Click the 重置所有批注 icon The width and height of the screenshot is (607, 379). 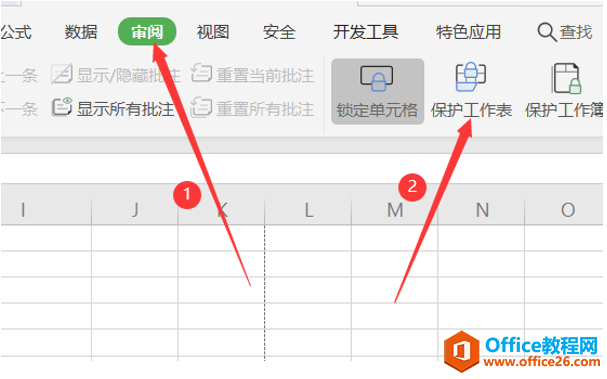point(201,107)
